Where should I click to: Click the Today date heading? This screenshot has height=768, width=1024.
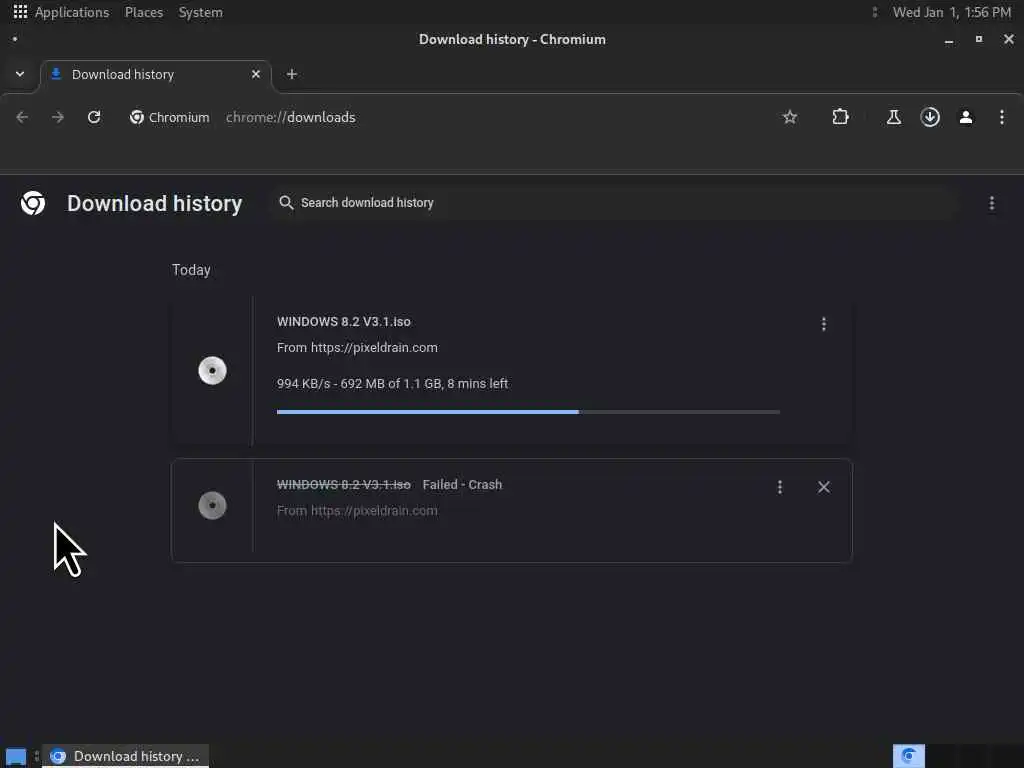click(x=191, y=270)
